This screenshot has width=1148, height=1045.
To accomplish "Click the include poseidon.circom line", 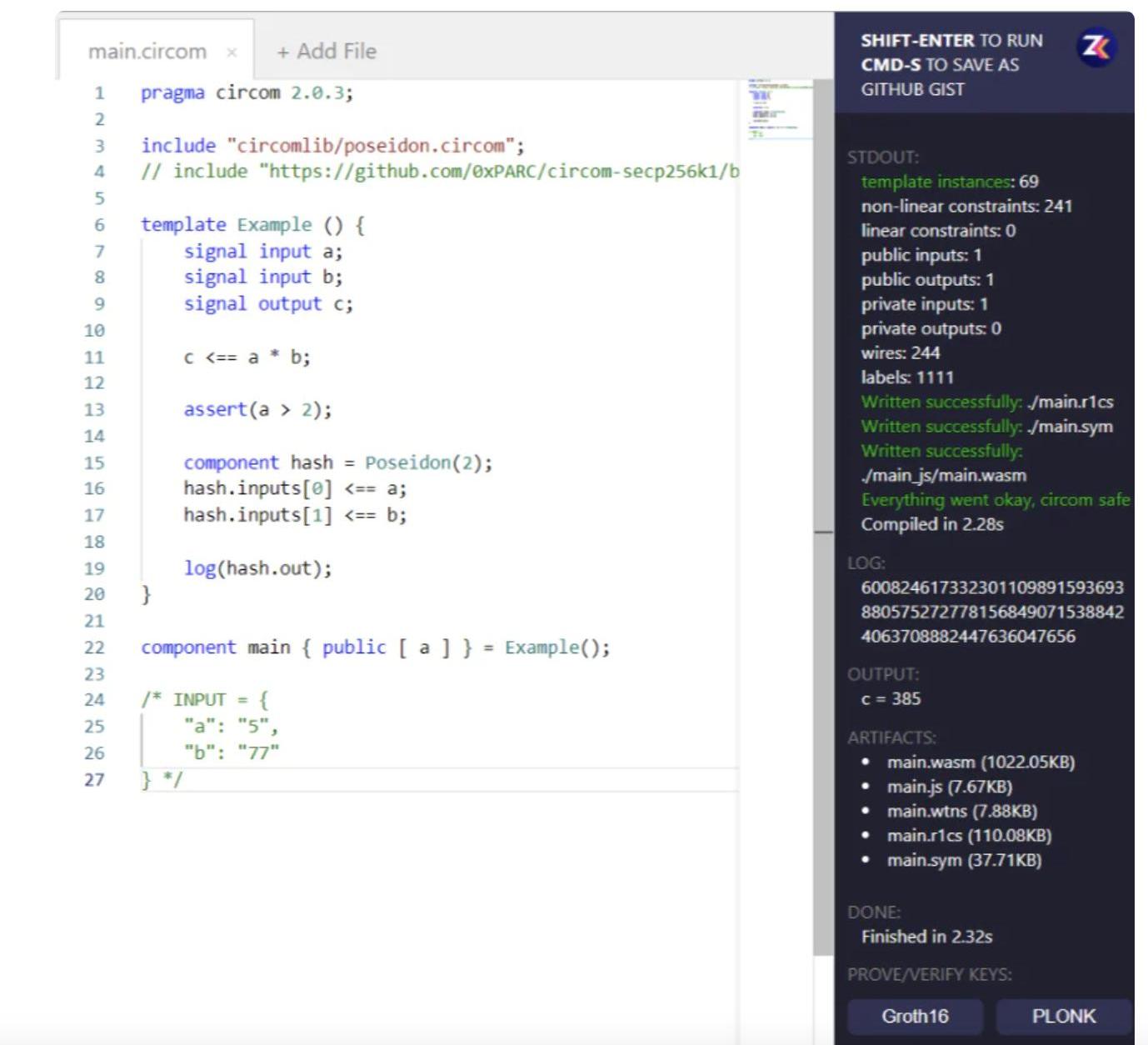I will [332, 146].
